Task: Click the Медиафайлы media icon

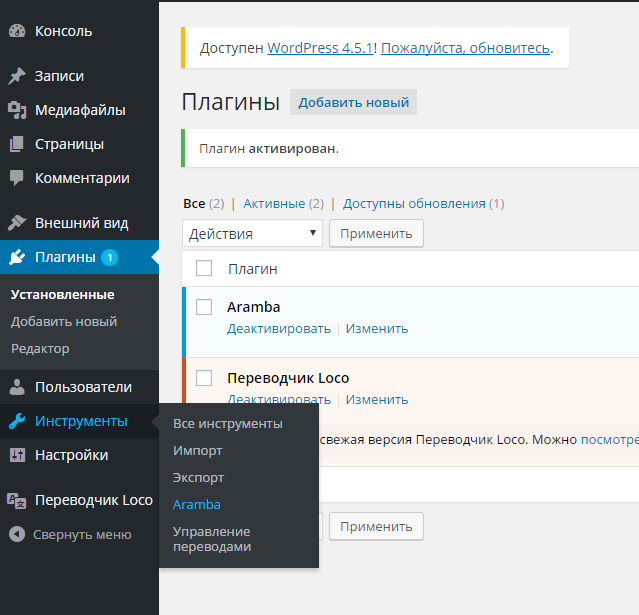Action: tap(17, 110)
